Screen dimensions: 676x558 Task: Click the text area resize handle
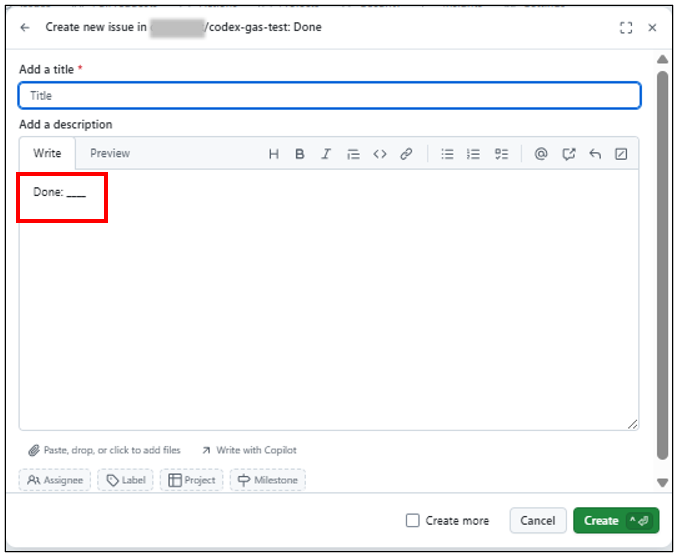632,425
